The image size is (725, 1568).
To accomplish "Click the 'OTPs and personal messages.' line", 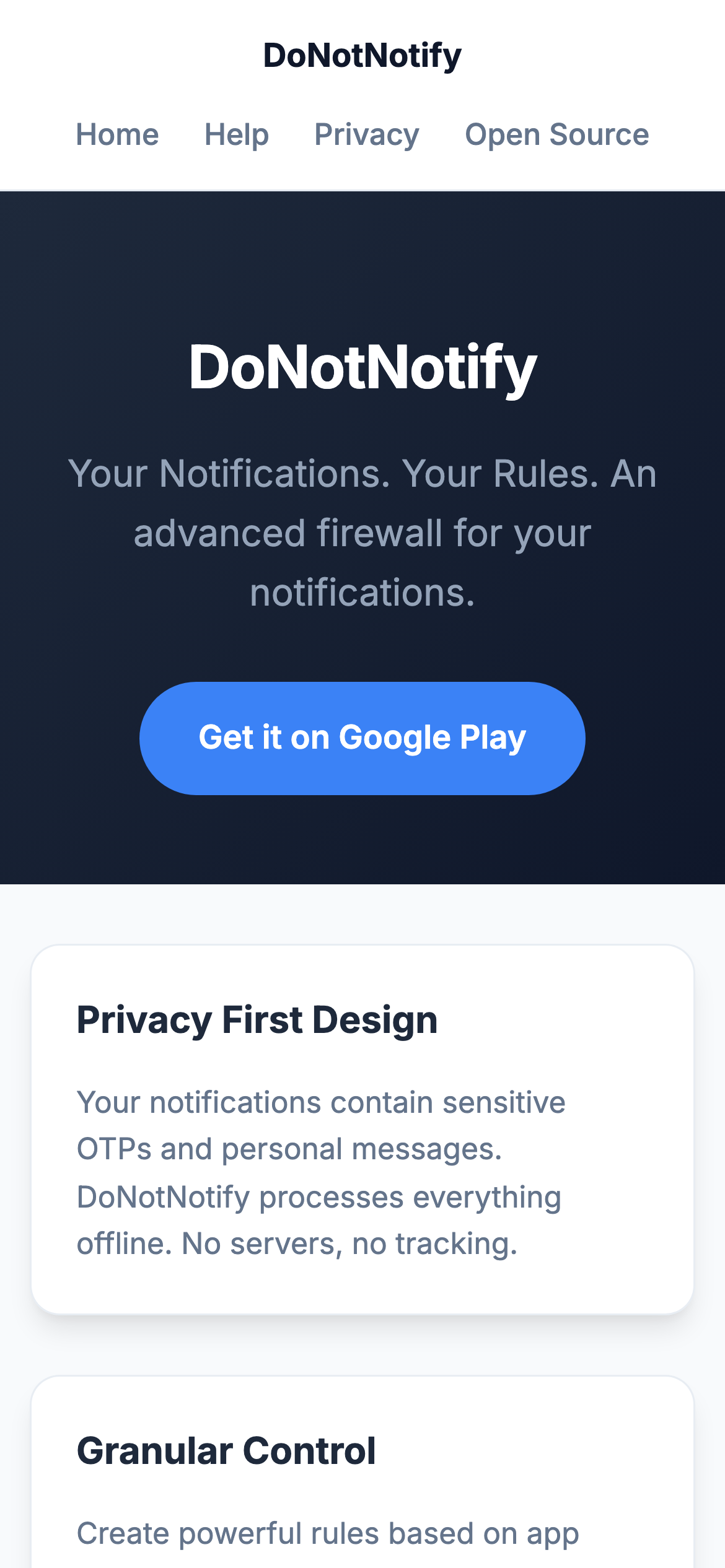I will 289,1149.
